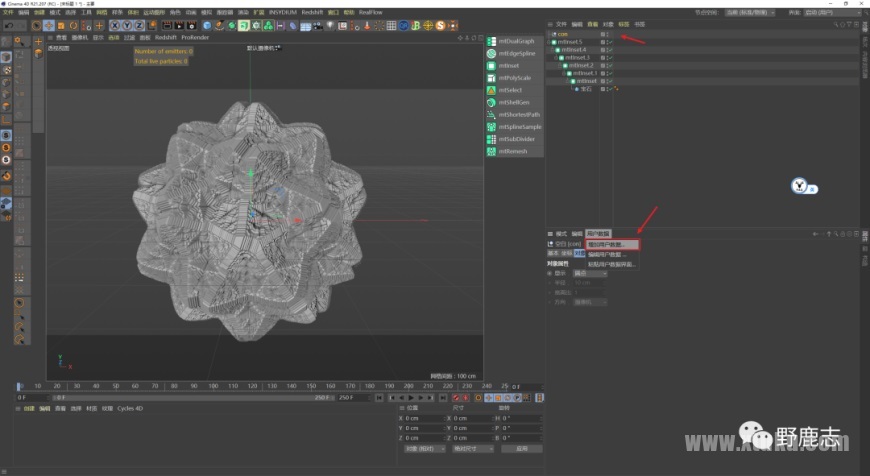The height and width of the screenshot is (476, 870).
Task: Open the material manager Cycles 4D menu
Action: tap(130, 409)
